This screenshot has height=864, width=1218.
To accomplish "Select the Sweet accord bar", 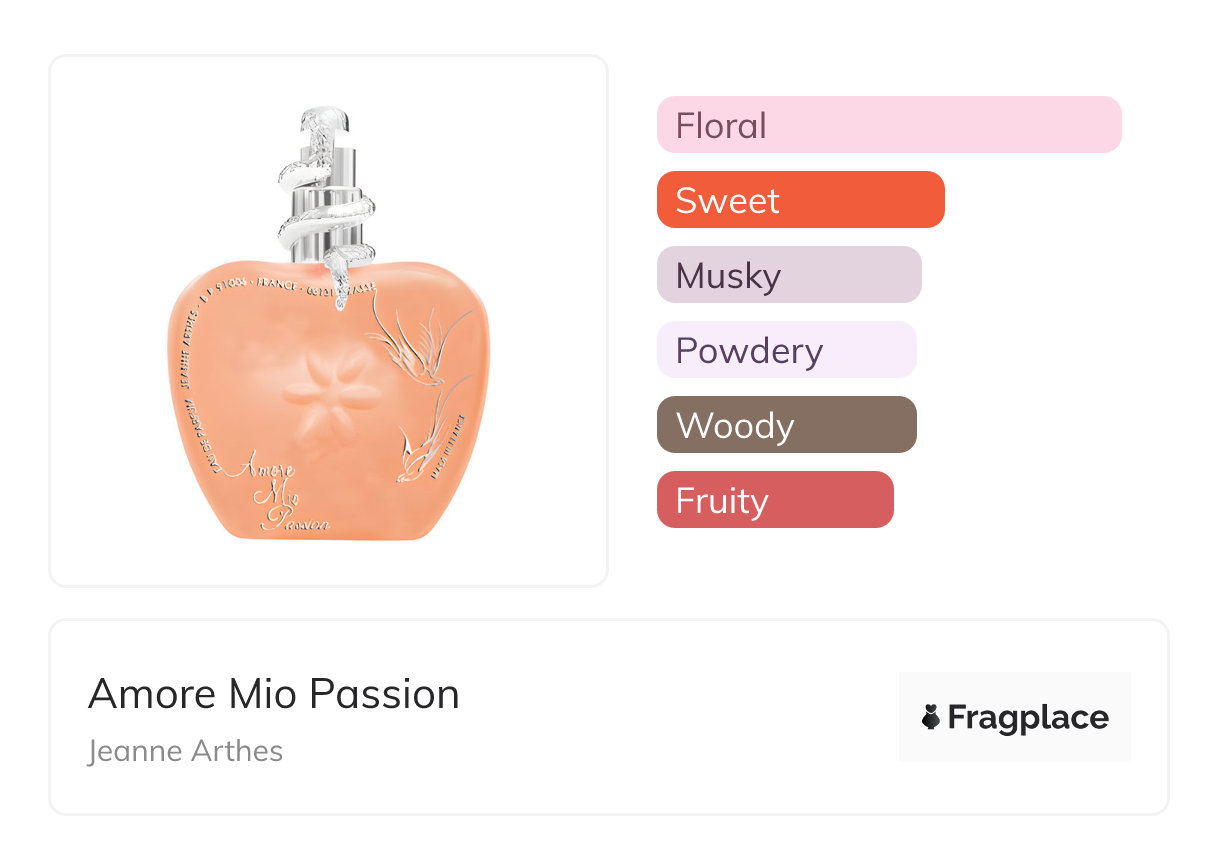I will [x=800, y=200].
